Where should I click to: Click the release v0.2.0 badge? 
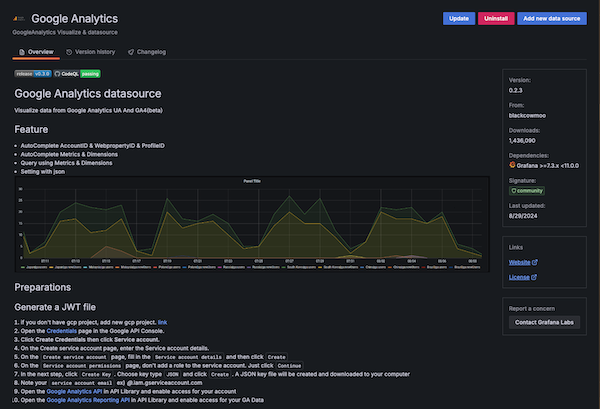point(34,73)
